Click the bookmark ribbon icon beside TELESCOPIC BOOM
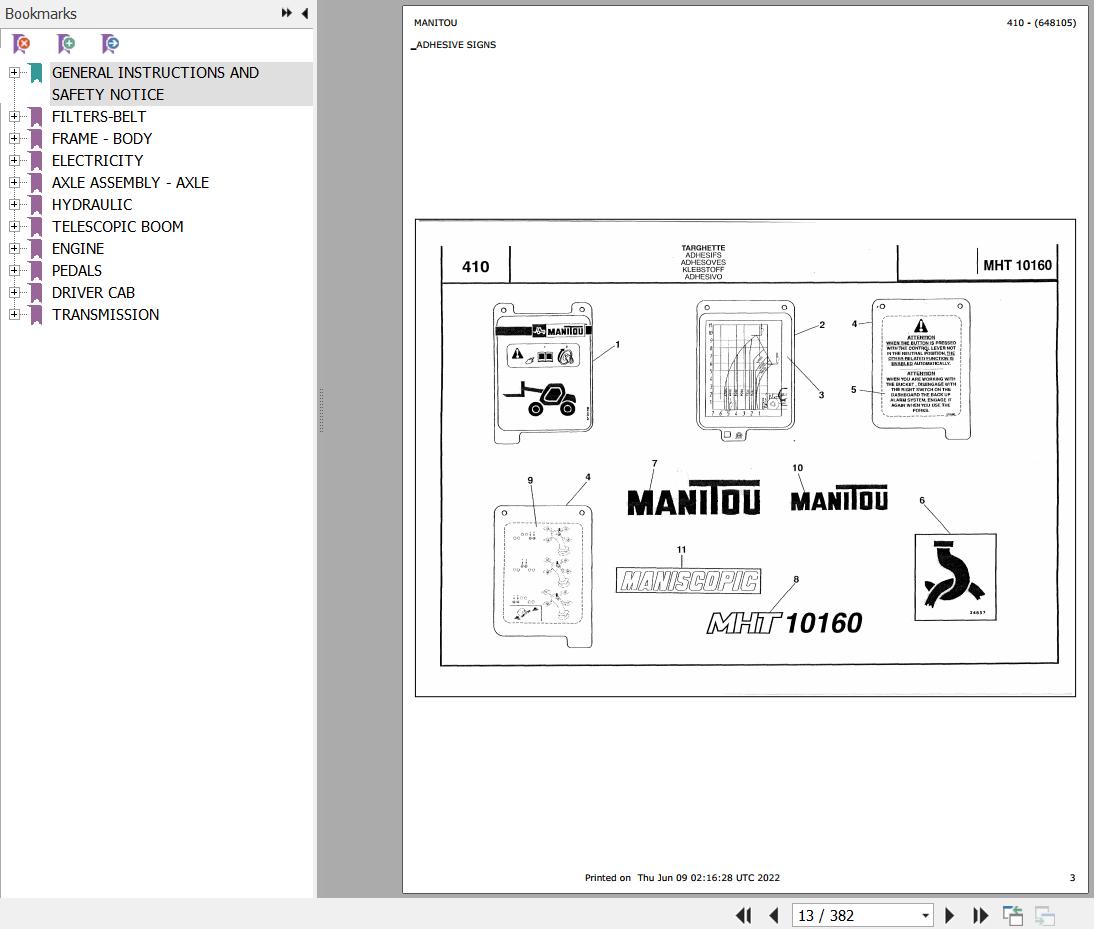This screenshot has width=1094, height=929. tap(36, 227)
